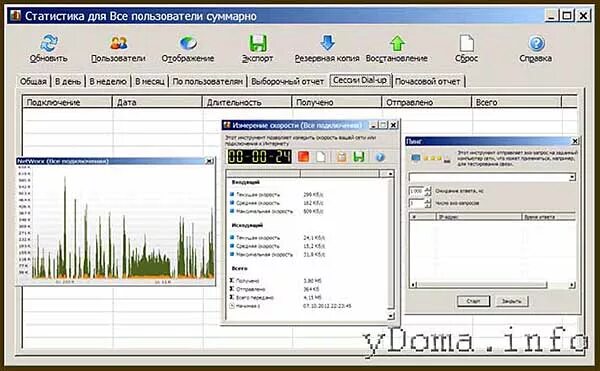Image resolution: width=600 pixels, height=371 pixels.
Task: Close the speed measurement window
Action: pyautogui.click(x=393, y=125)
